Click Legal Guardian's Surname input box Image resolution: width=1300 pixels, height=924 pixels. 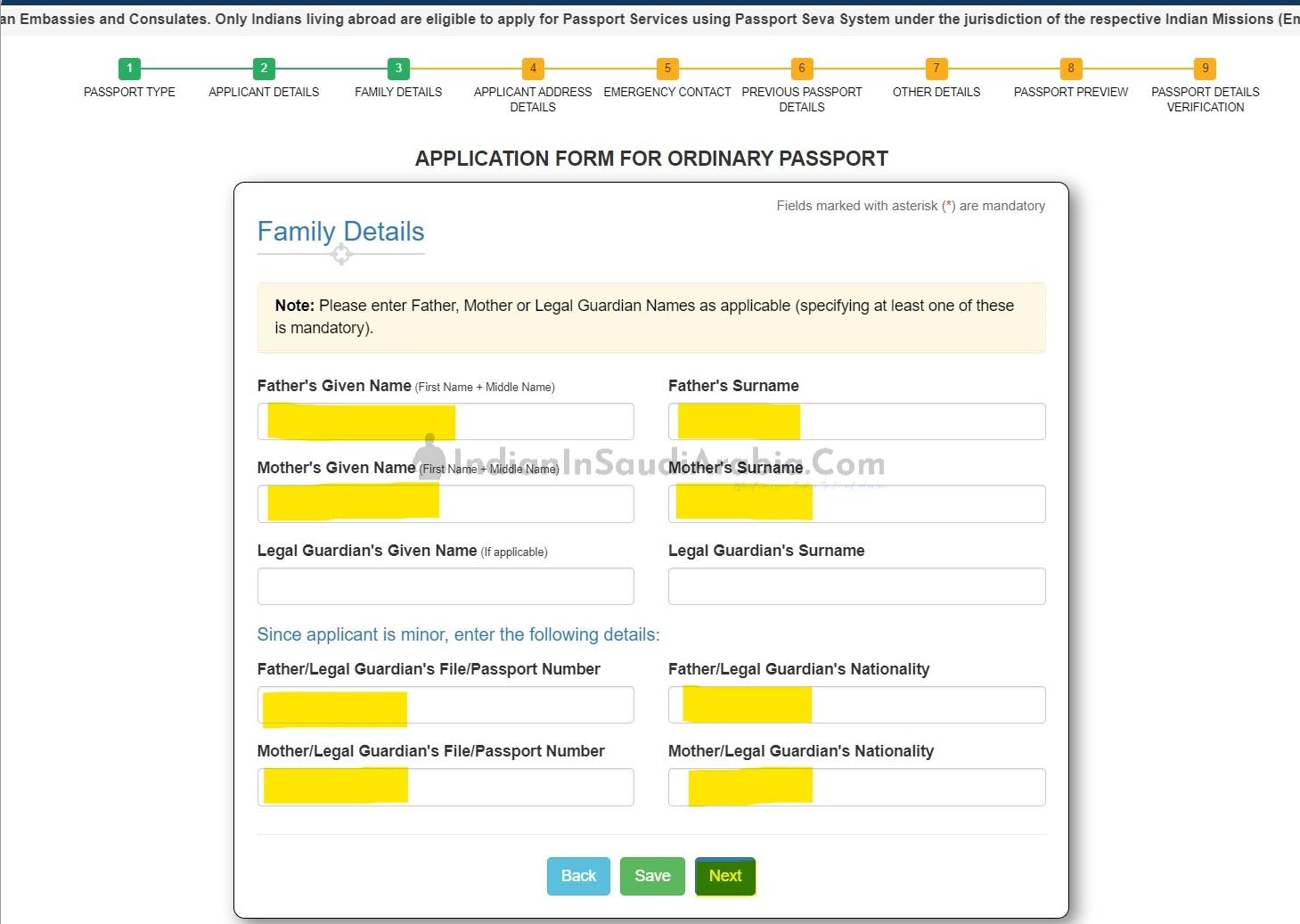[856, 586]
